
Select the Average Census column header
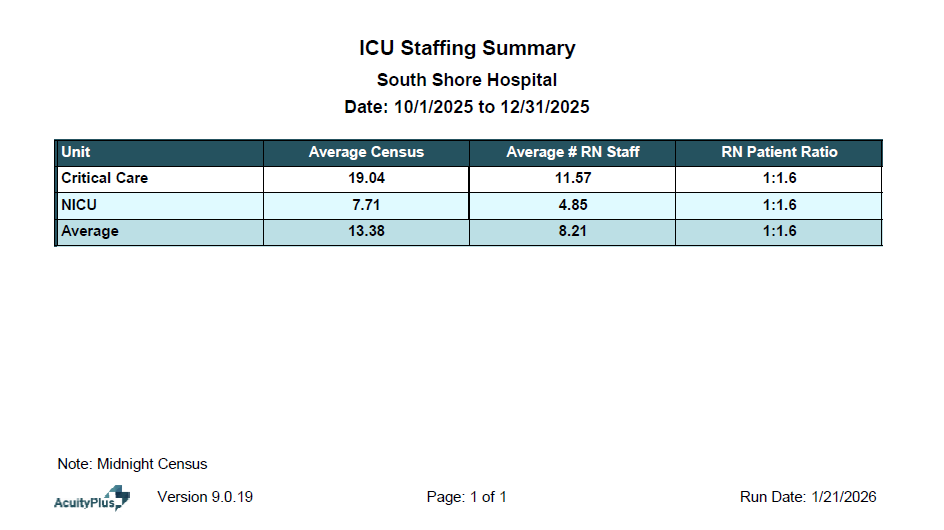pyautogui.click(x=366, y=152)
